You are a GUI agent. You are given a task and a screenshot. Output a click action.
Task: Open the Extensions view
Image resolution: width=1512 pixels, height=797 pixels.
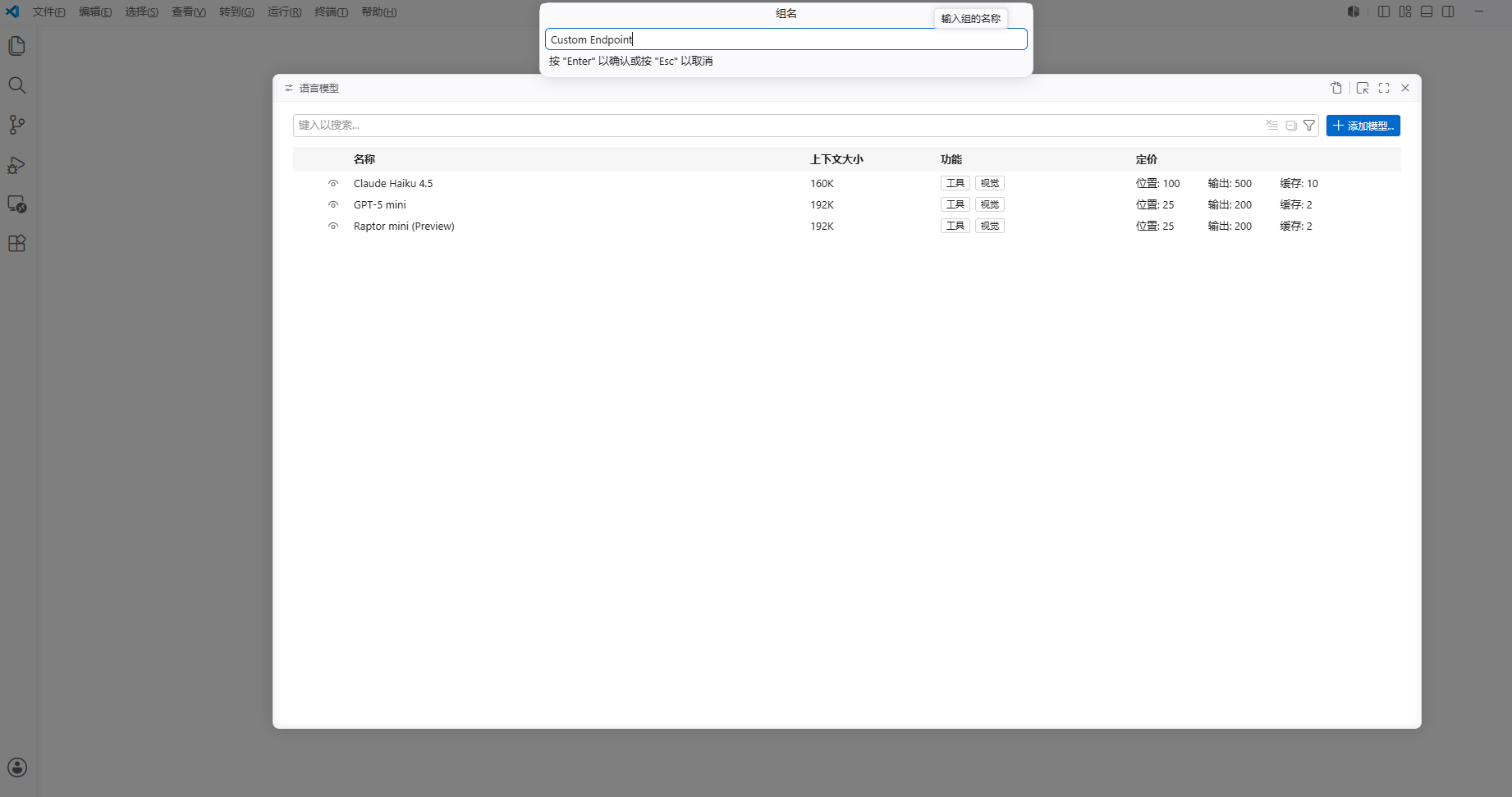(16, 244)
